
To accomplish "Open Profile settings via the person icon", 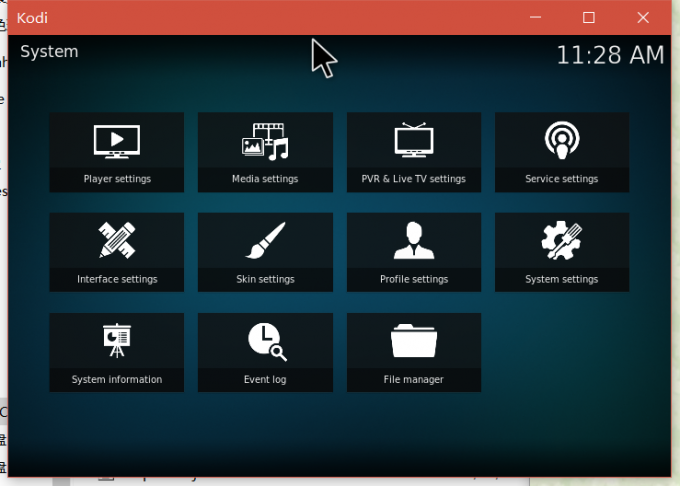I will (x=413, y=241).
